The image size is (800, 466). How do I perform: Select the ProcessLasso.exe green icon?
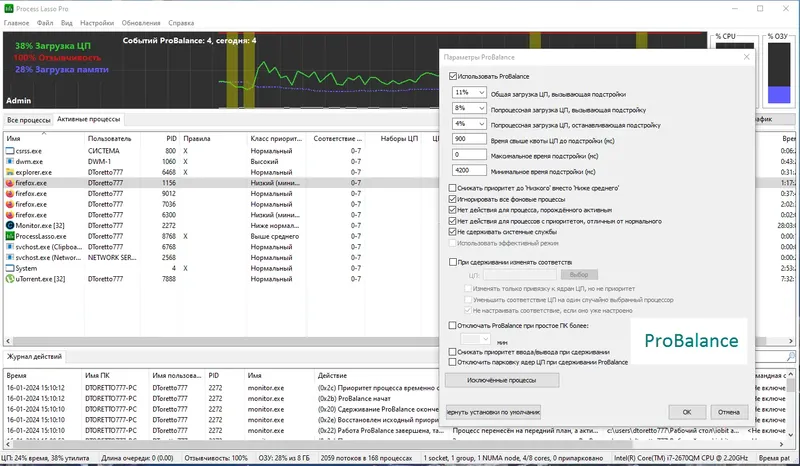coord(10,236)
